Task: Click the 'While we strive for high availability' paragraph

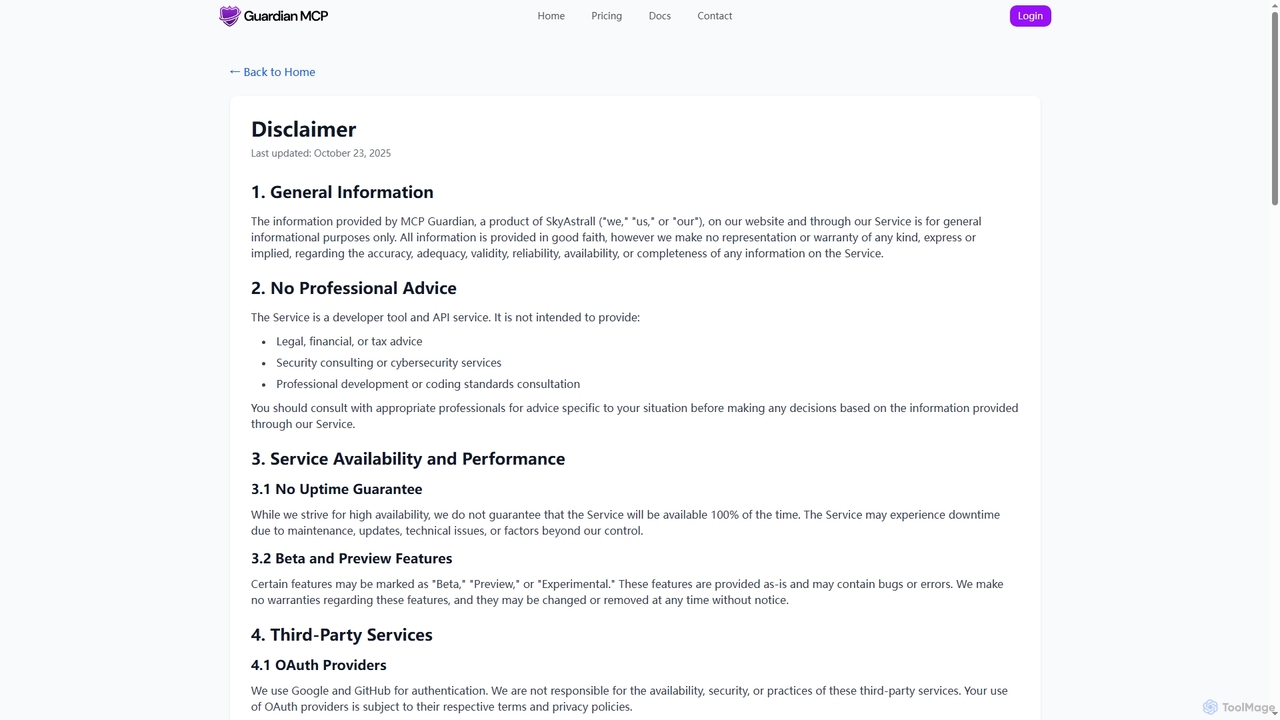Action: point(625,523)
